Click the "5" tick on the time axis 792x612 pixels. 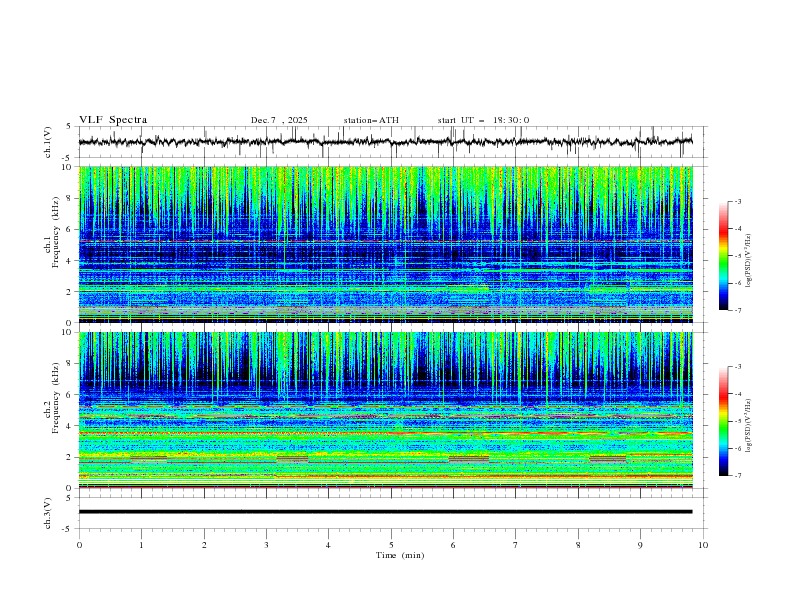coord(391,545)
